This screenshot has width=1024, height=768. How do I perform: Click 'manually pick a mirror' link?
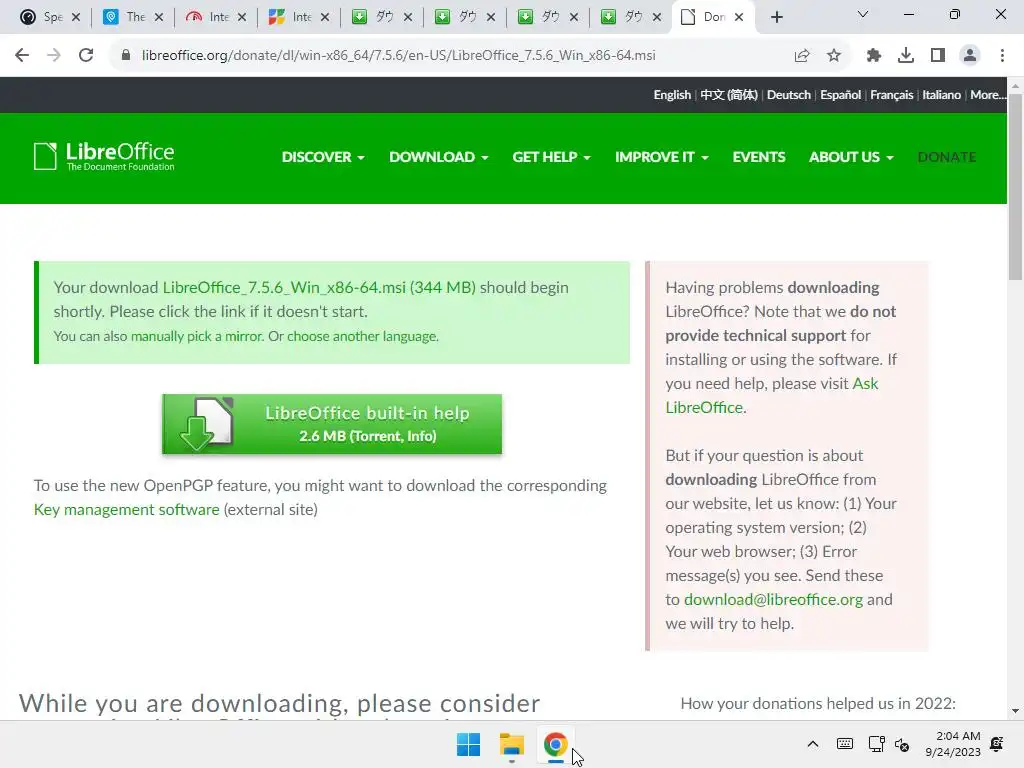pos(197,336)
